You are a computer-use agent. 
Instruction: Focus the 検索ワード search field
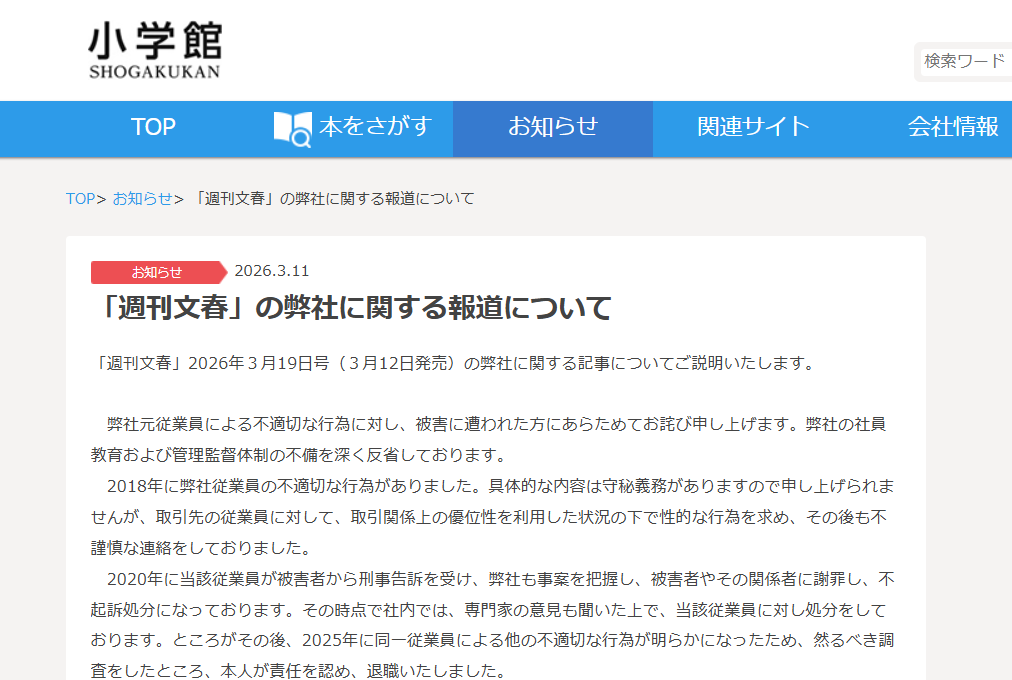click(x=966, y=62)
